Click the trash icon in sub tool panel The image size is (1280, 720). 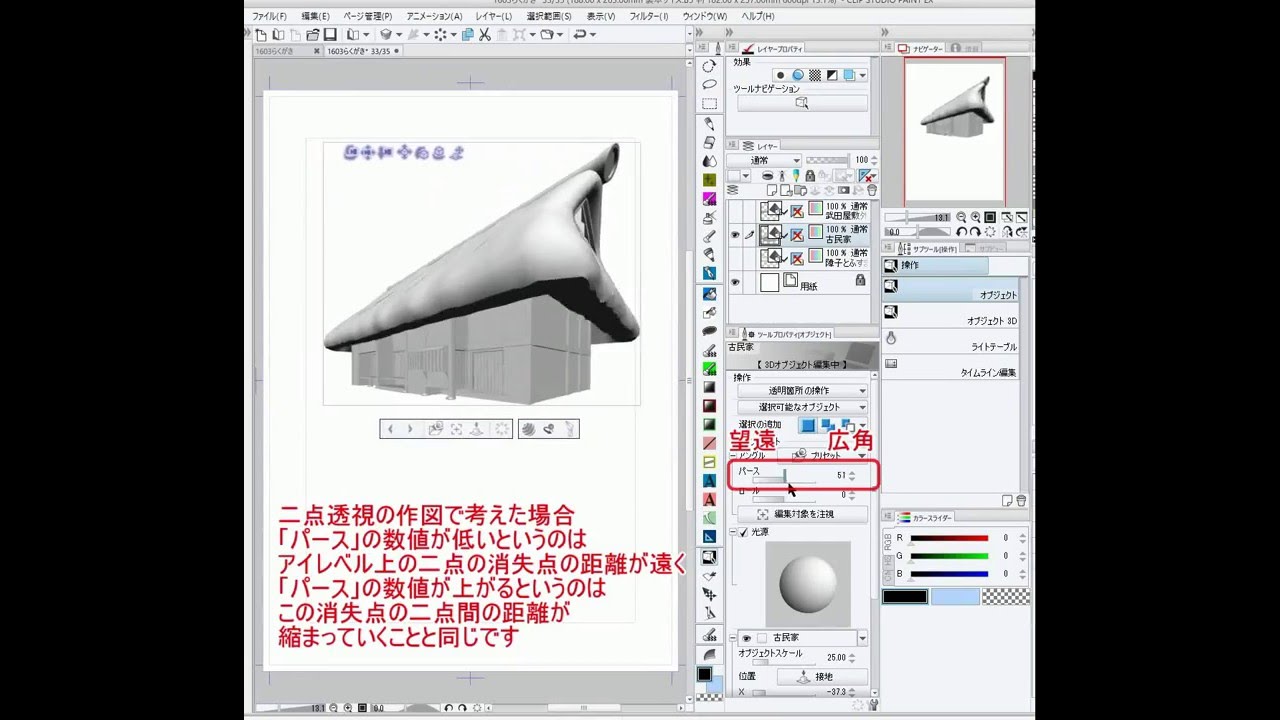pos(1021,501)
